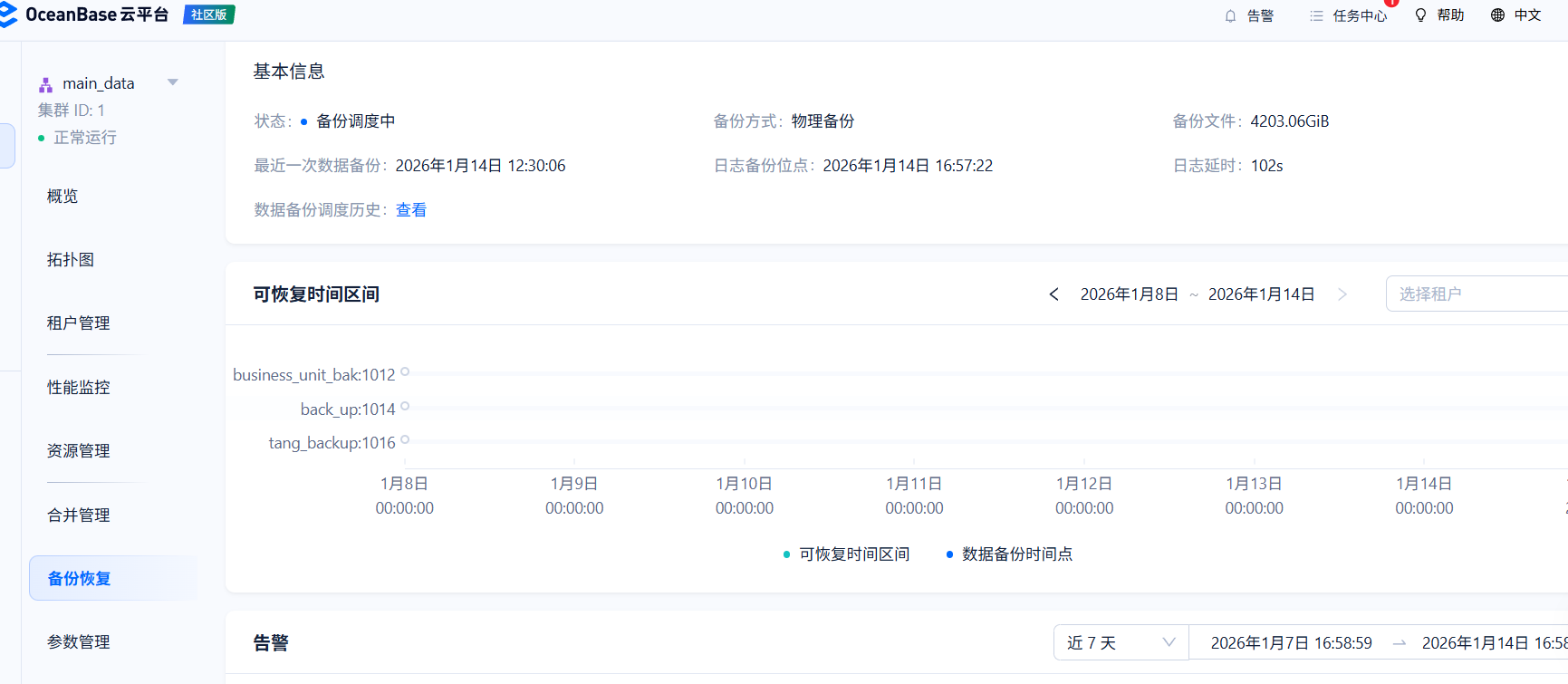1568x684 pixels.
Task: View data backup scheduling history link
Action: coord(411,210)
